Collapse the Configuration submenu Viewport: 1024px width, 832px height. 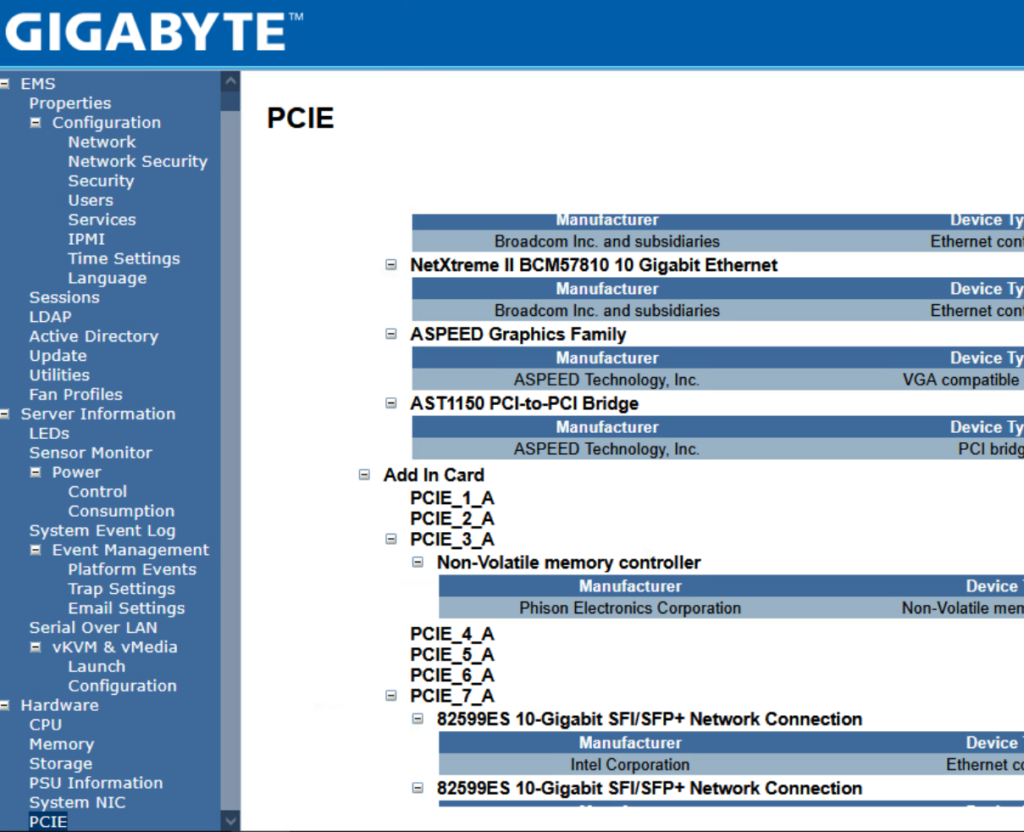[x=36, y=123]
